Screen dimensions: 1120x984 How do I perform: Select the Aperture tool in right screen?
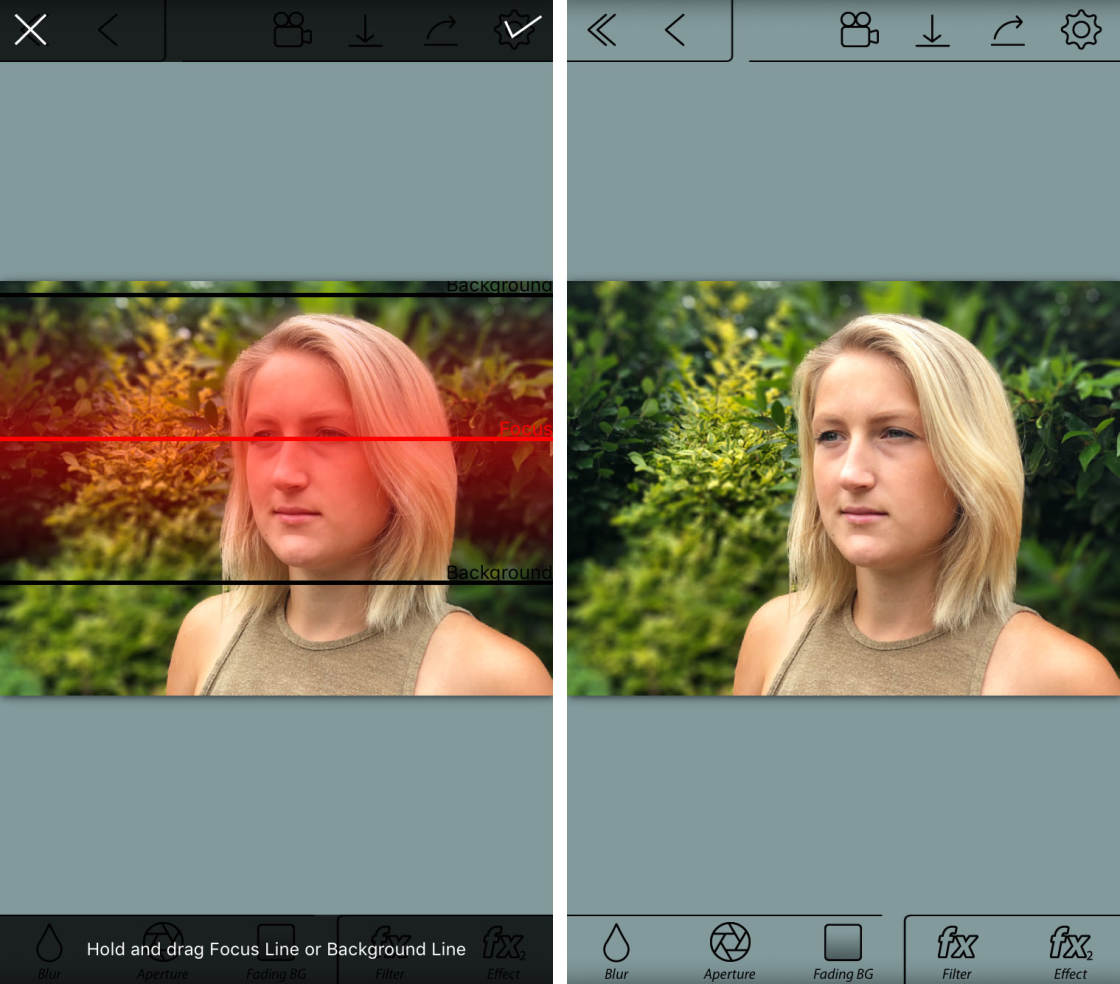point(729,951)
